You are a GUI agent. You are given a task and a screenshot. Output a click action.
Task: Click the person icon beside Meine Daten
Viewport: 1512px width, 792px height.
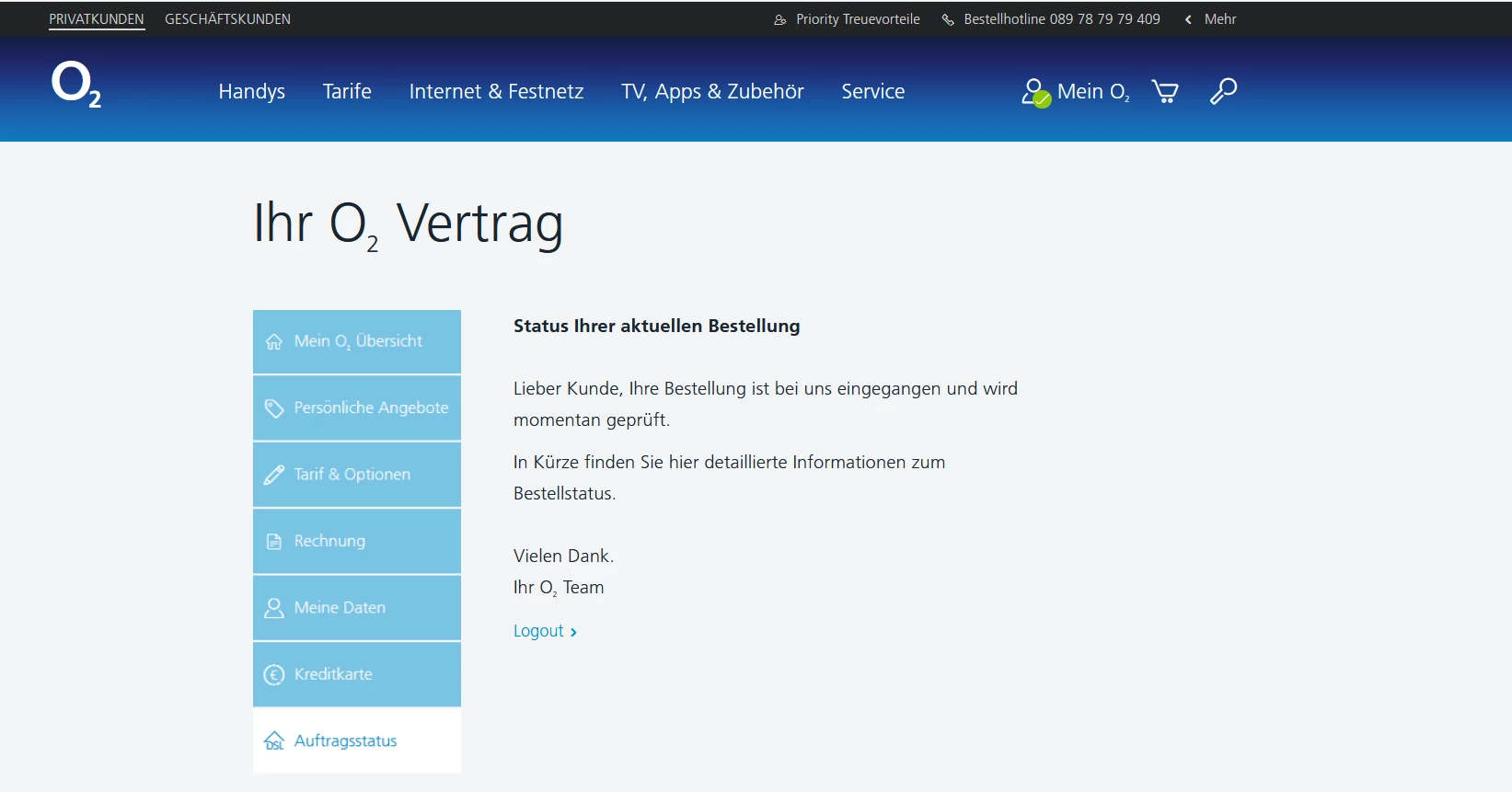point(274,608)
